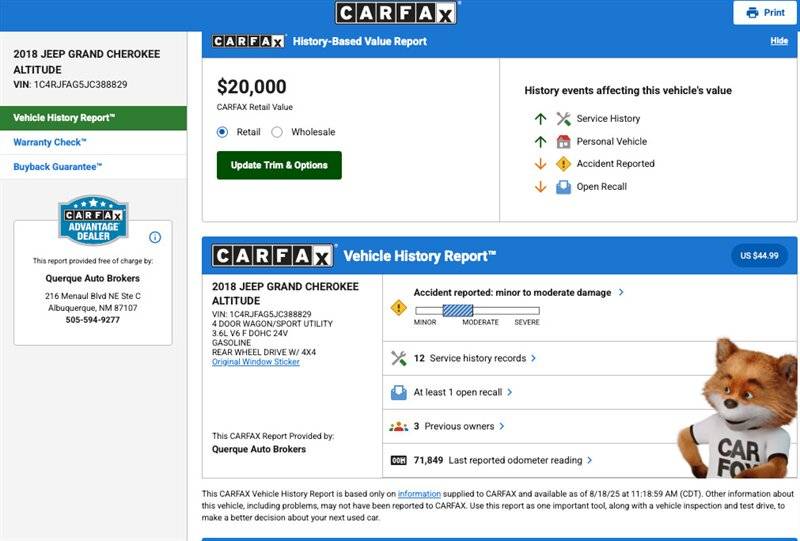Click the Personal Vehicle house icon
This screenshot has width=800, height=541.
coord(563,141)
